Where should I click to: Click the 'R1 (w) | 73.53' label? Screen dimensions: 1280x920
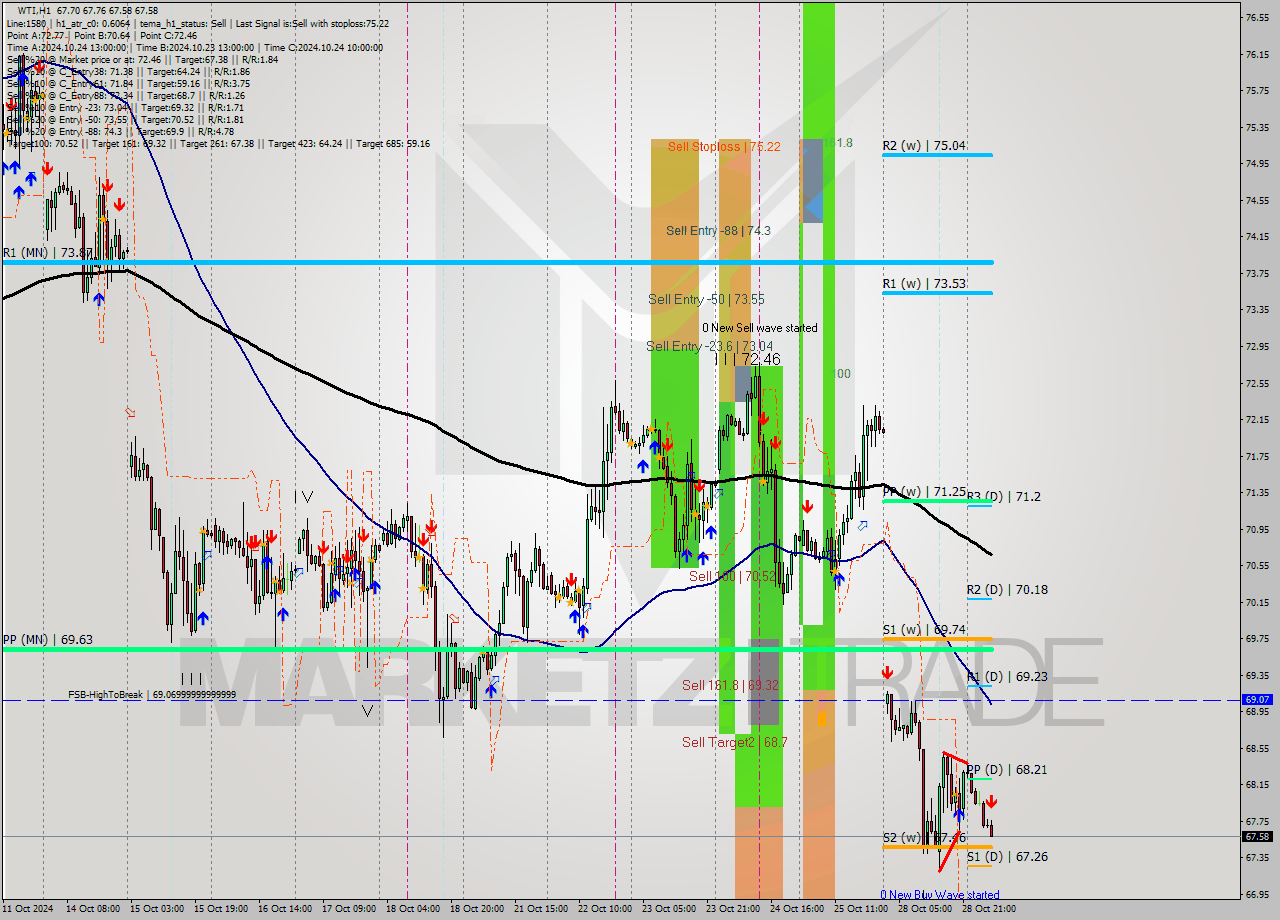(924, 284)
